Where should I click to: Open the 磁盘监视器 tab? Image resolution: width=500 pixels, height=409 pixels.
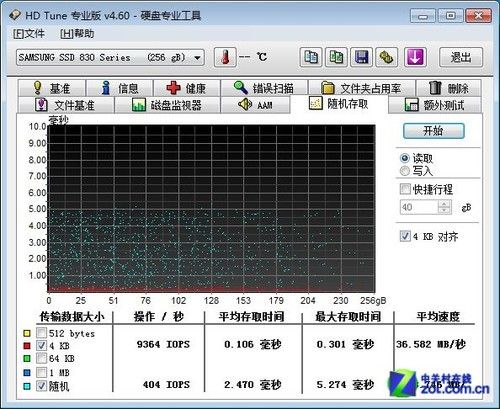click(x=167, y=105)
